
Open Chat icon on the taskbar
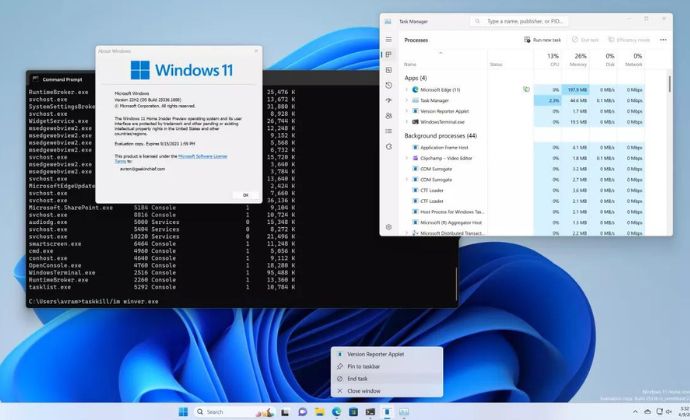[x=302, y=412]
